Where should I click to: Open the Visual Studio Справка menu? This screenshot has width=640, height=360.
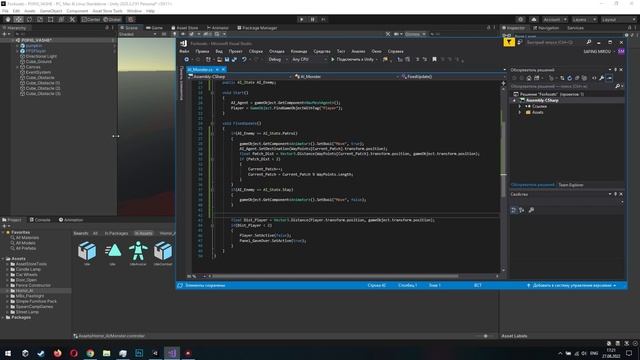[395, 51]
